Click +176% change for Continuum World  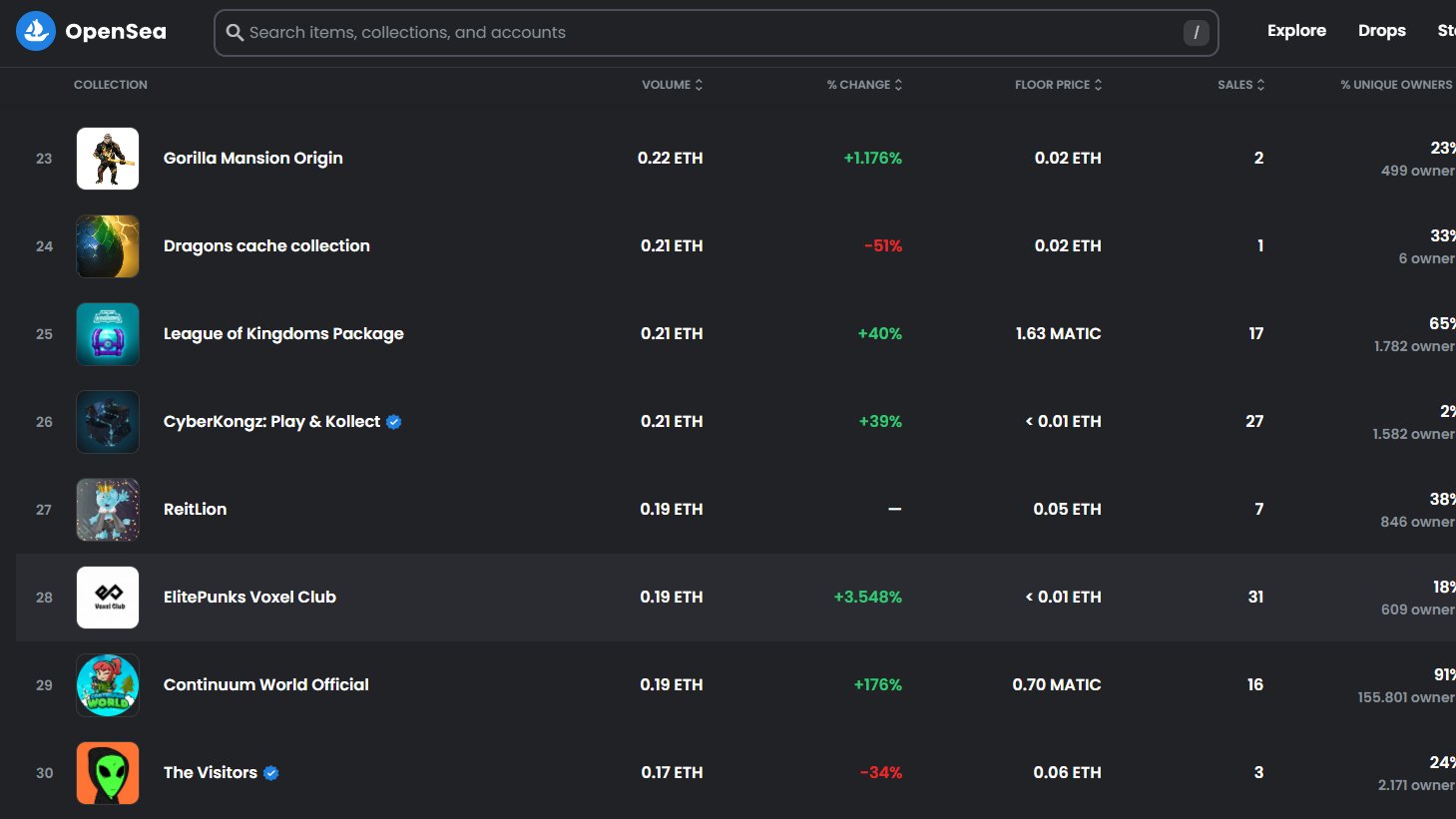click(x=878, y=684)
